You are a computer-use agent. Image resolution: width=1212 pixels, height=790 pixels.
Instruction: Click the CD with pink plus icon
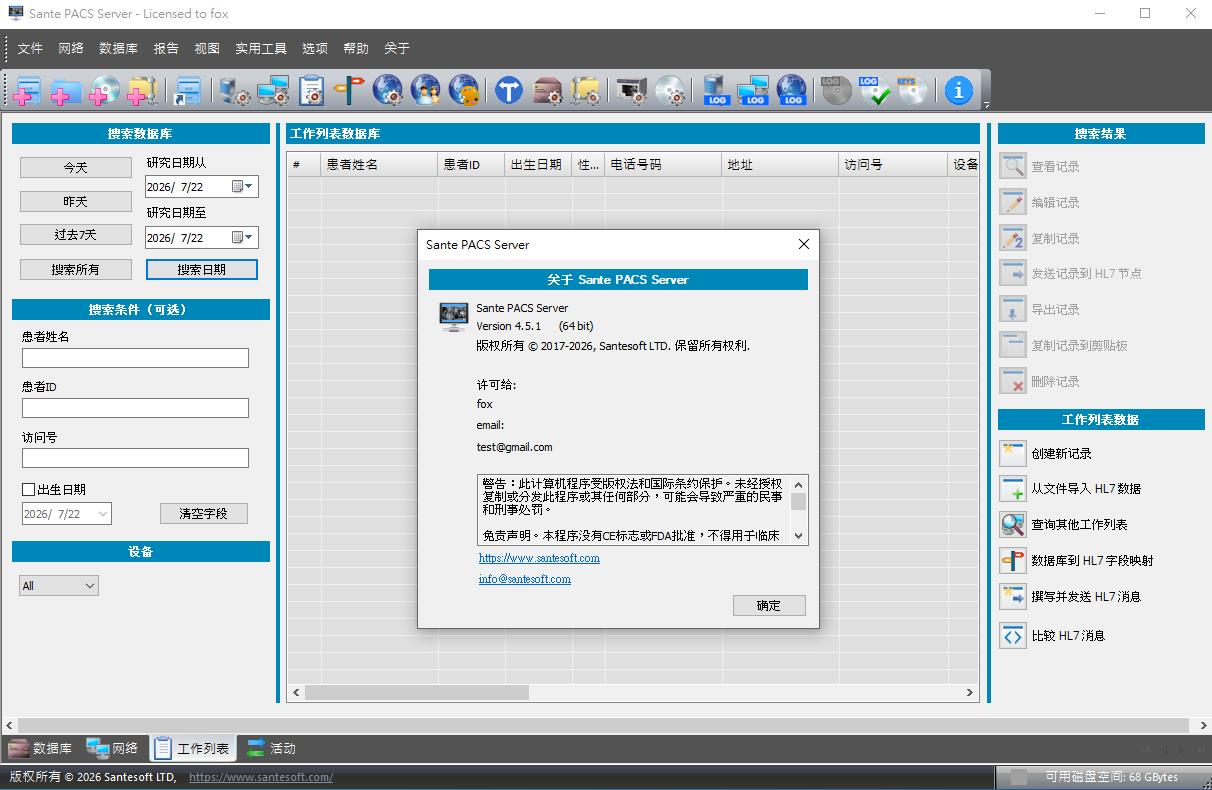[x=105, y=90]
